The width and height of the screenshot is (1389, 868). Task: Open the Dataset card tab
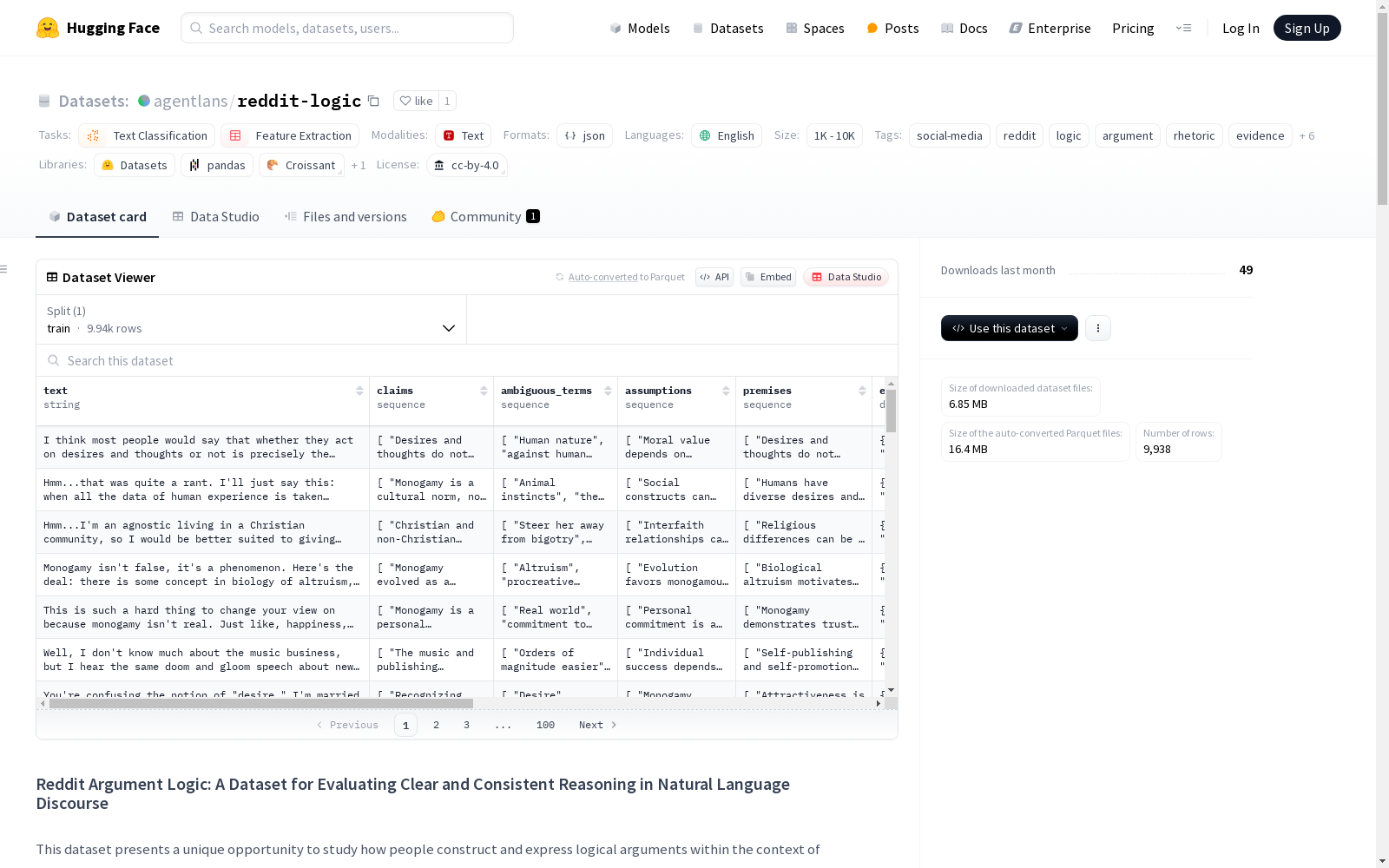tap(97, 217)
